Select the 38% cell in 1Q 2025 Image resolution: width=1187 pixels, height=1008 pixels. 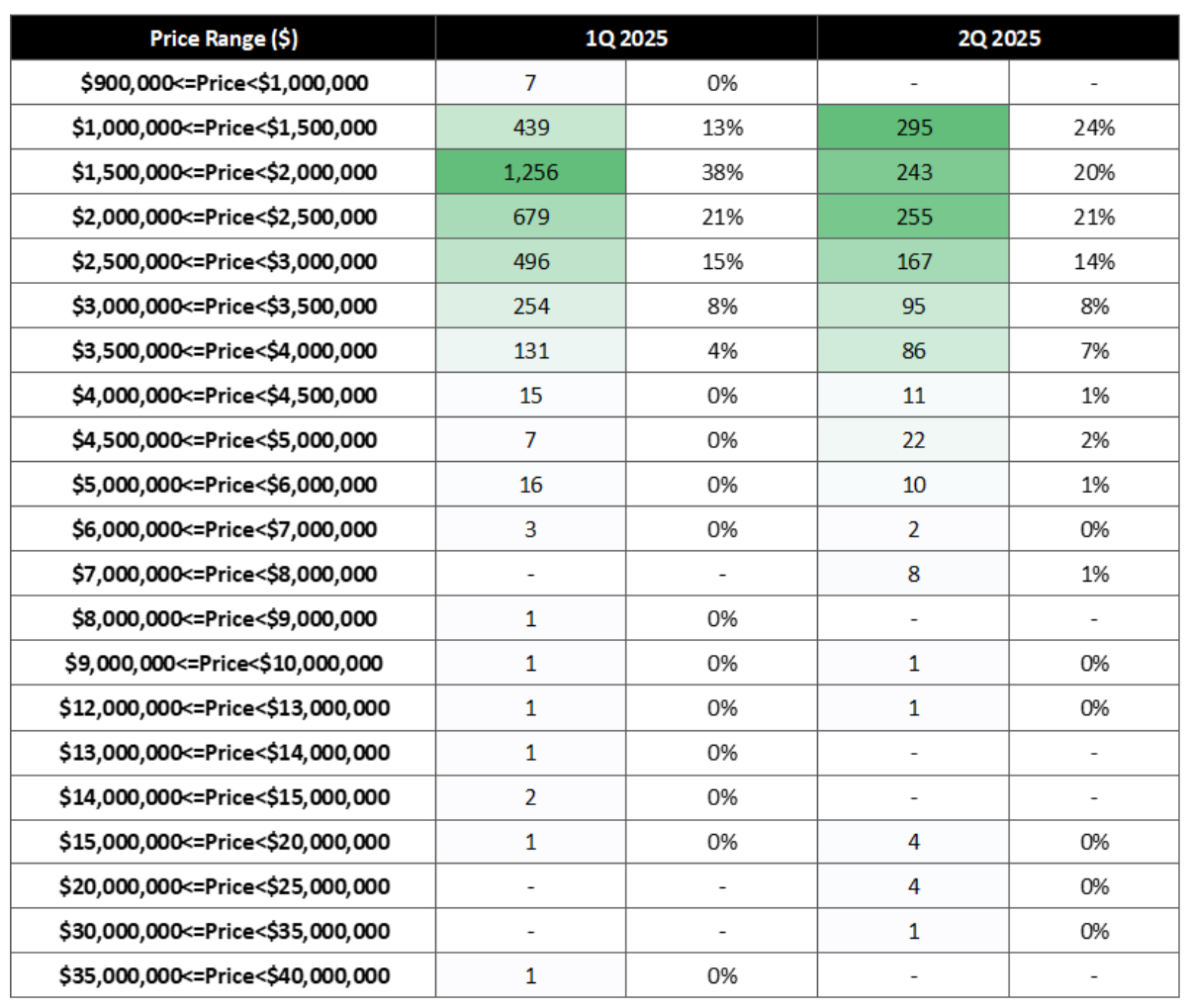click(x=722, y=172)
